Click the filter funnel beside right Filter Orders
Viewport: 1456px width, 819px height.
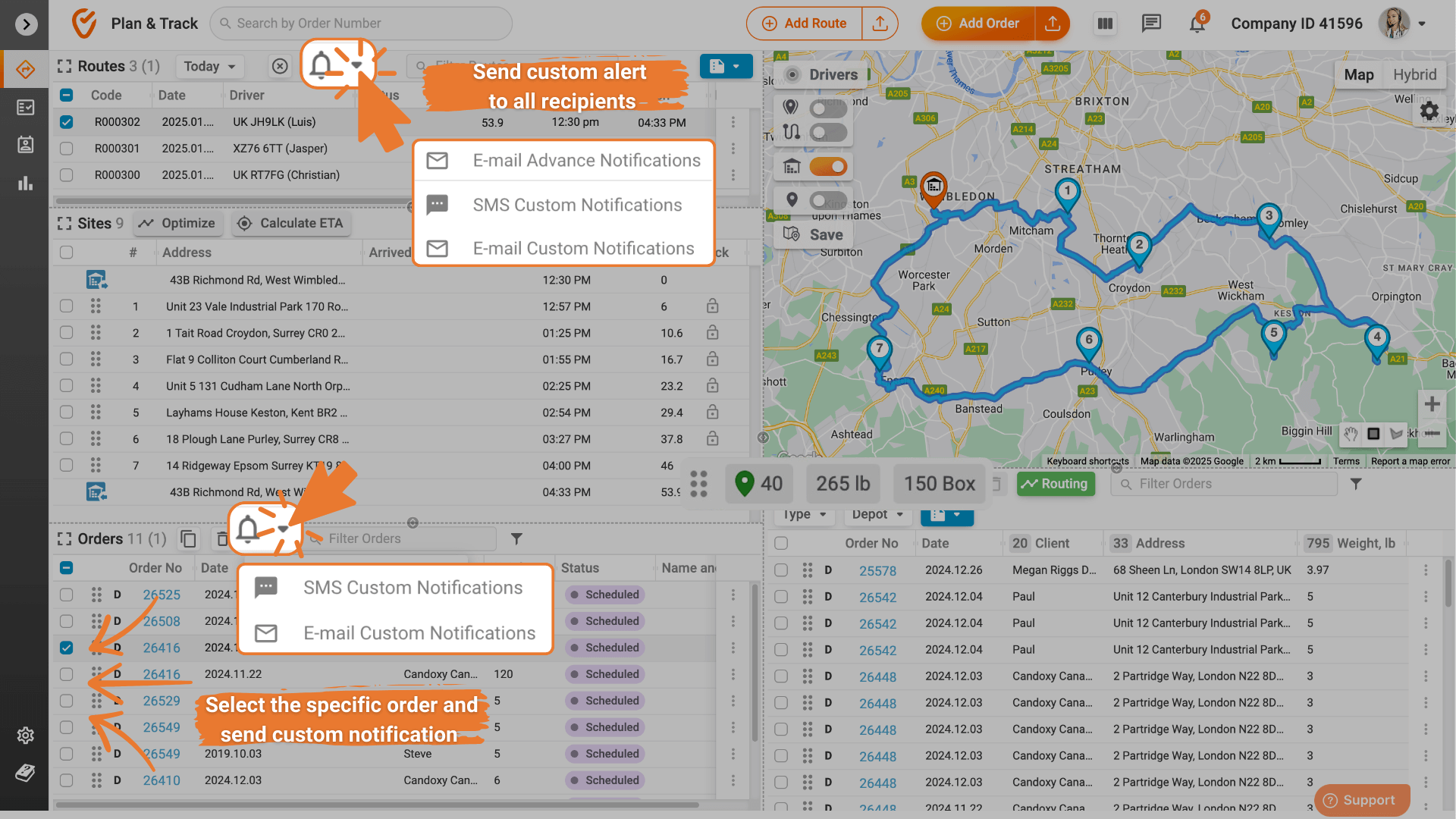click(x=1356, y=484)
